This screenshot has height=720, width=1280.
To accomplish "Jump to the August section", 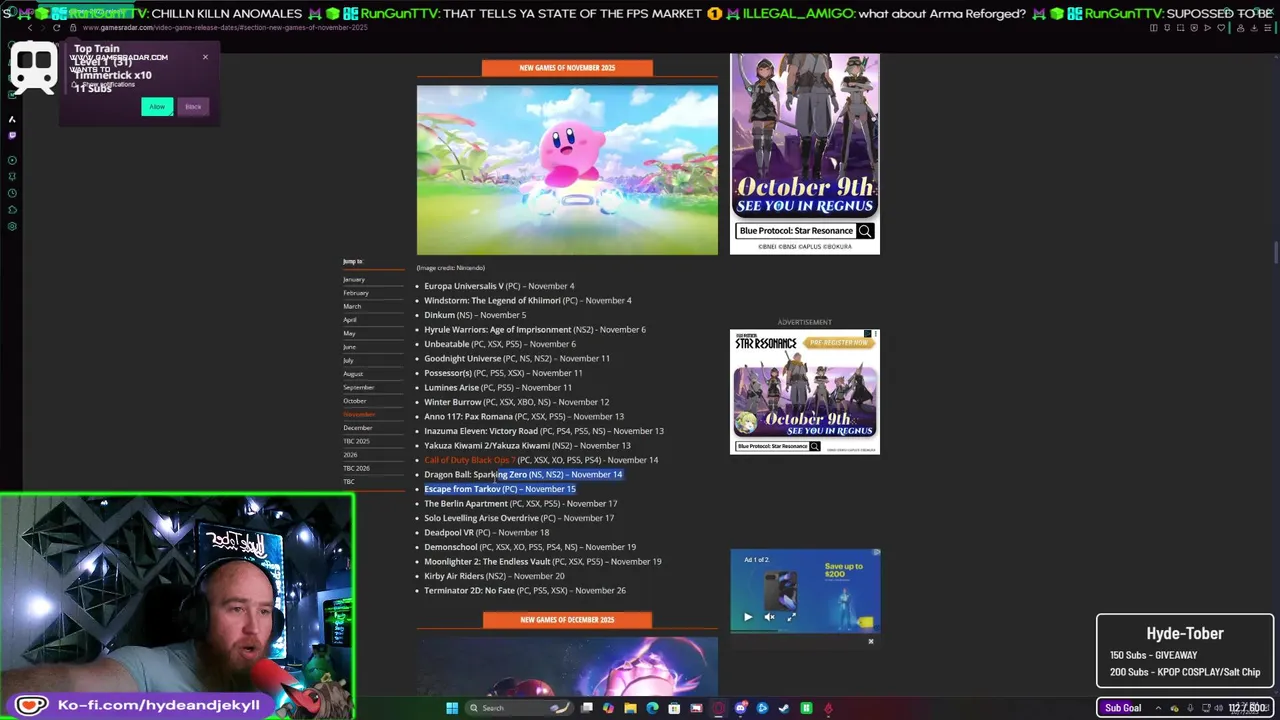I will [353, 374].
